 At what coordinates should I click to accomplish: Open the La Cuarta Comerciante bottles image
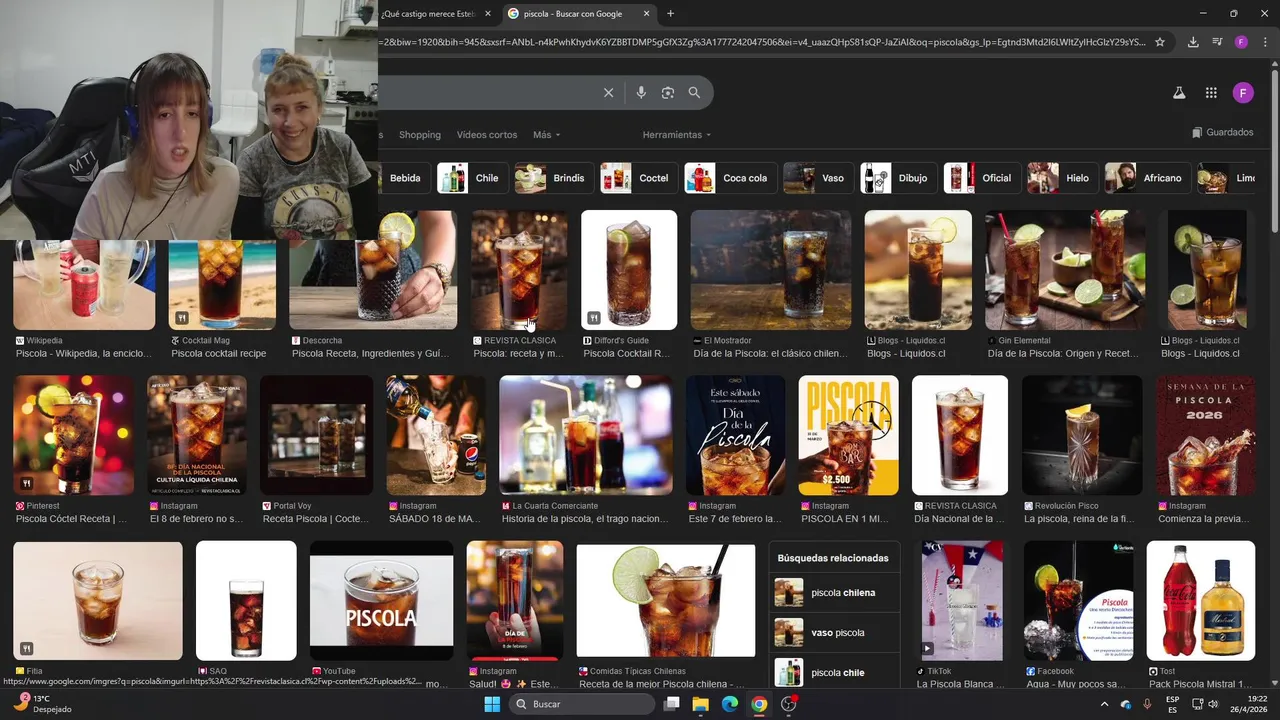[586, 435]
